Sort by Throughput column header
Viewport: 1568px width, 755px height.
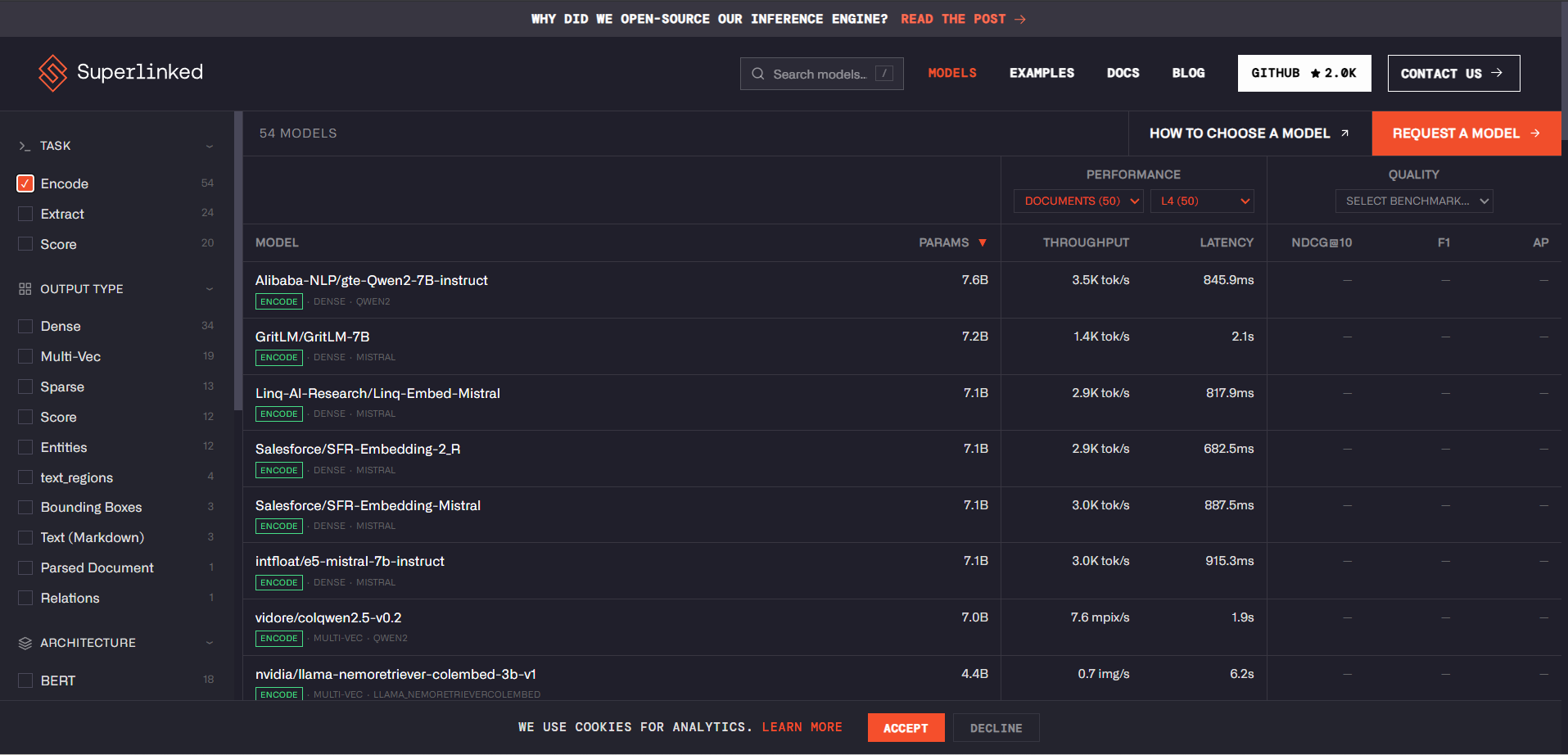coord(1086,242)
